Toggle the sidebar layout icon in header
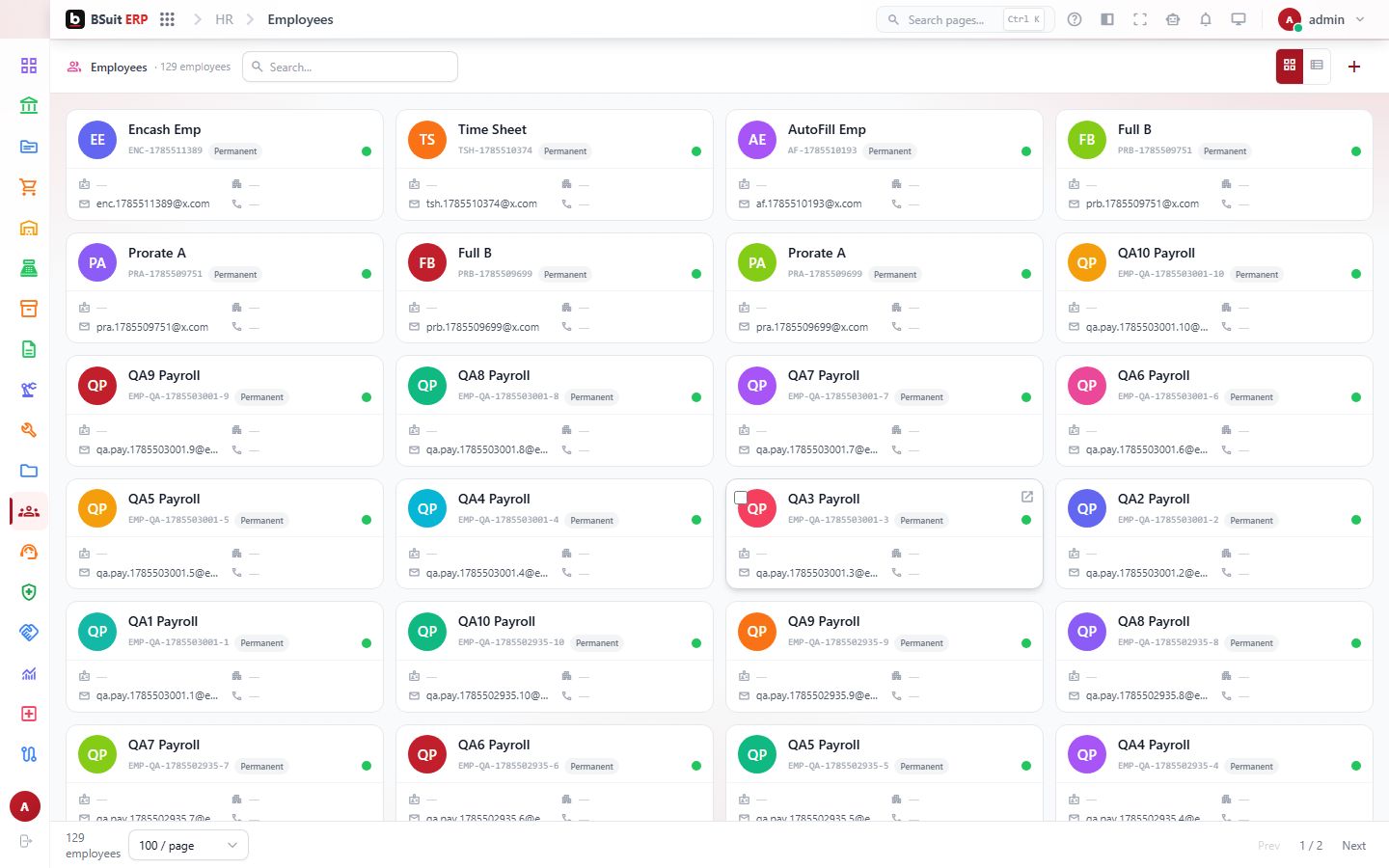Screen dimensions: 1389x868 (x=1107, y=19)
